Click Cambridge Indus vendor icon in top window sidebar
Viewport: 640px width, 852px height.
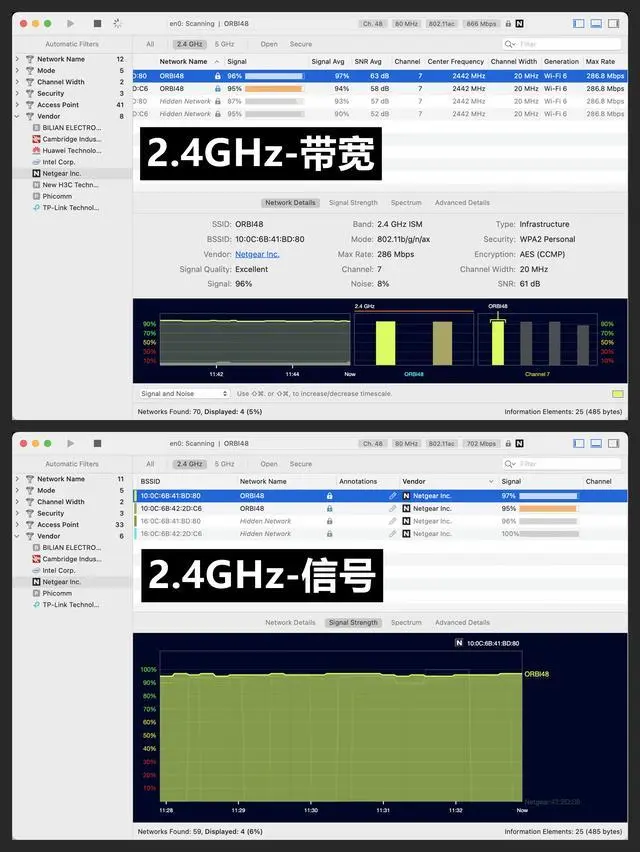(36, 139)
